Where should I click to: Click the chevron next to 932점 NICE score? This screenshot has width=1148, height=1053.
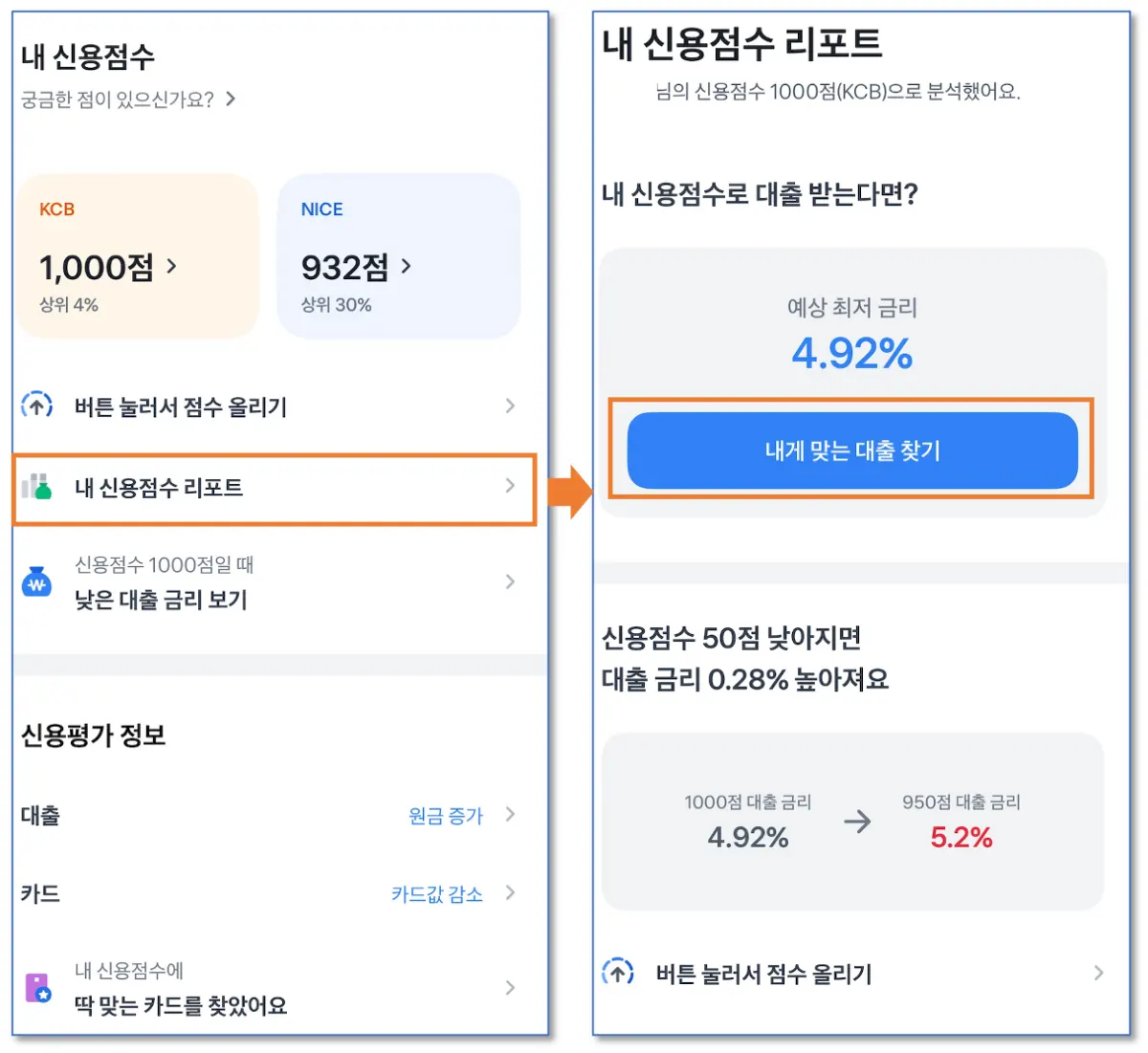pyautogui.click(x=407, y=266)
